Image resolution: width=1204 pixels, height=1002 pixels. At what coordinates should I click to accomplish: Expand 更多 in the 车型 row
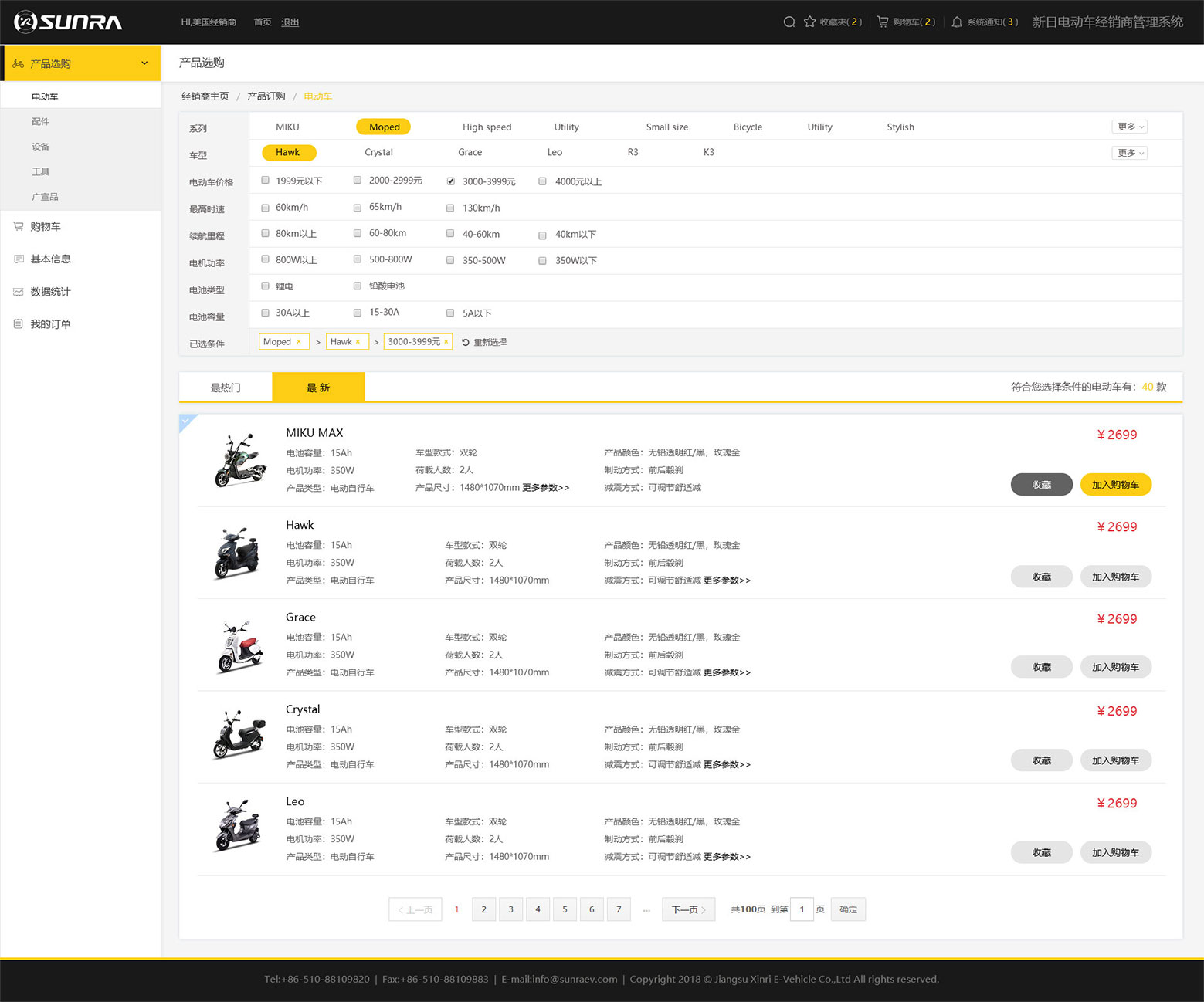click(x=1130, y=153)
